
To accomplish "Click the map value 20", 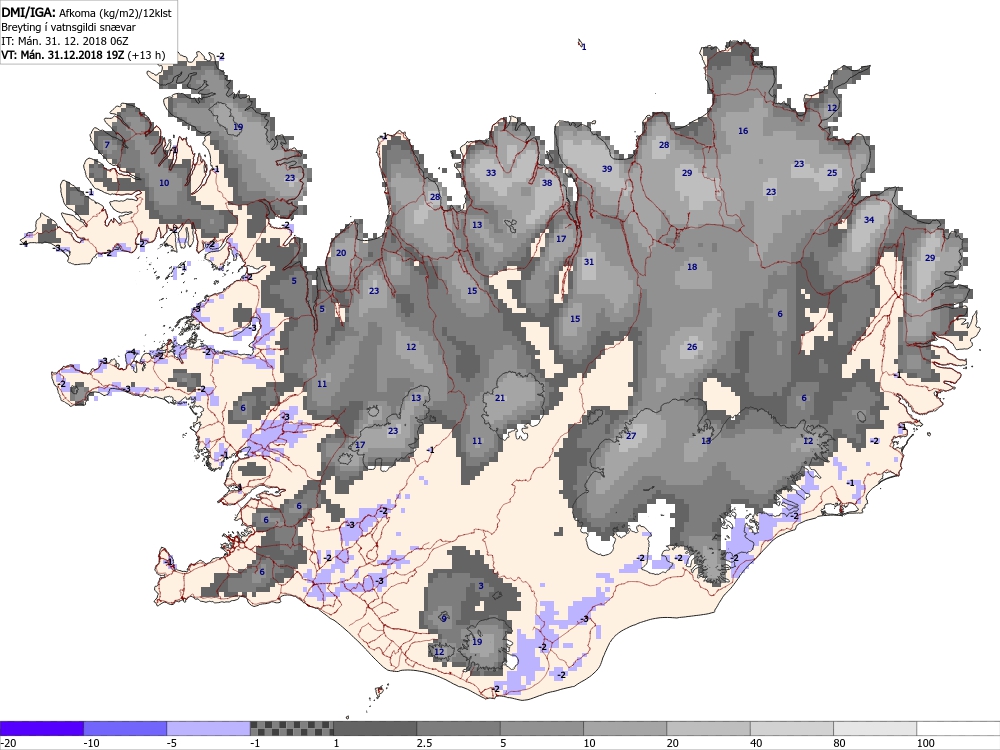I will [x=341, y=253].
